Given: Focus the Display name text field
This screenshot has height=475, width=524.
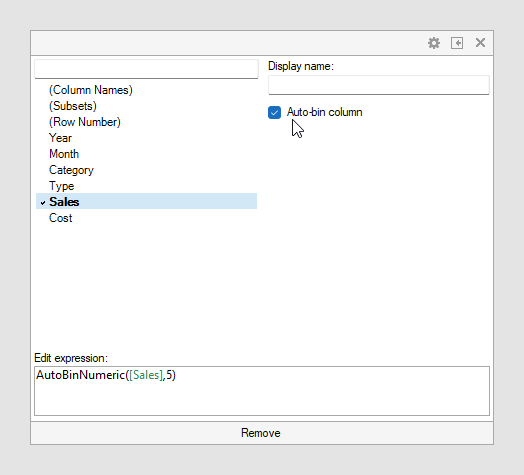Looking at the screenshot, I should coord(379,85).
